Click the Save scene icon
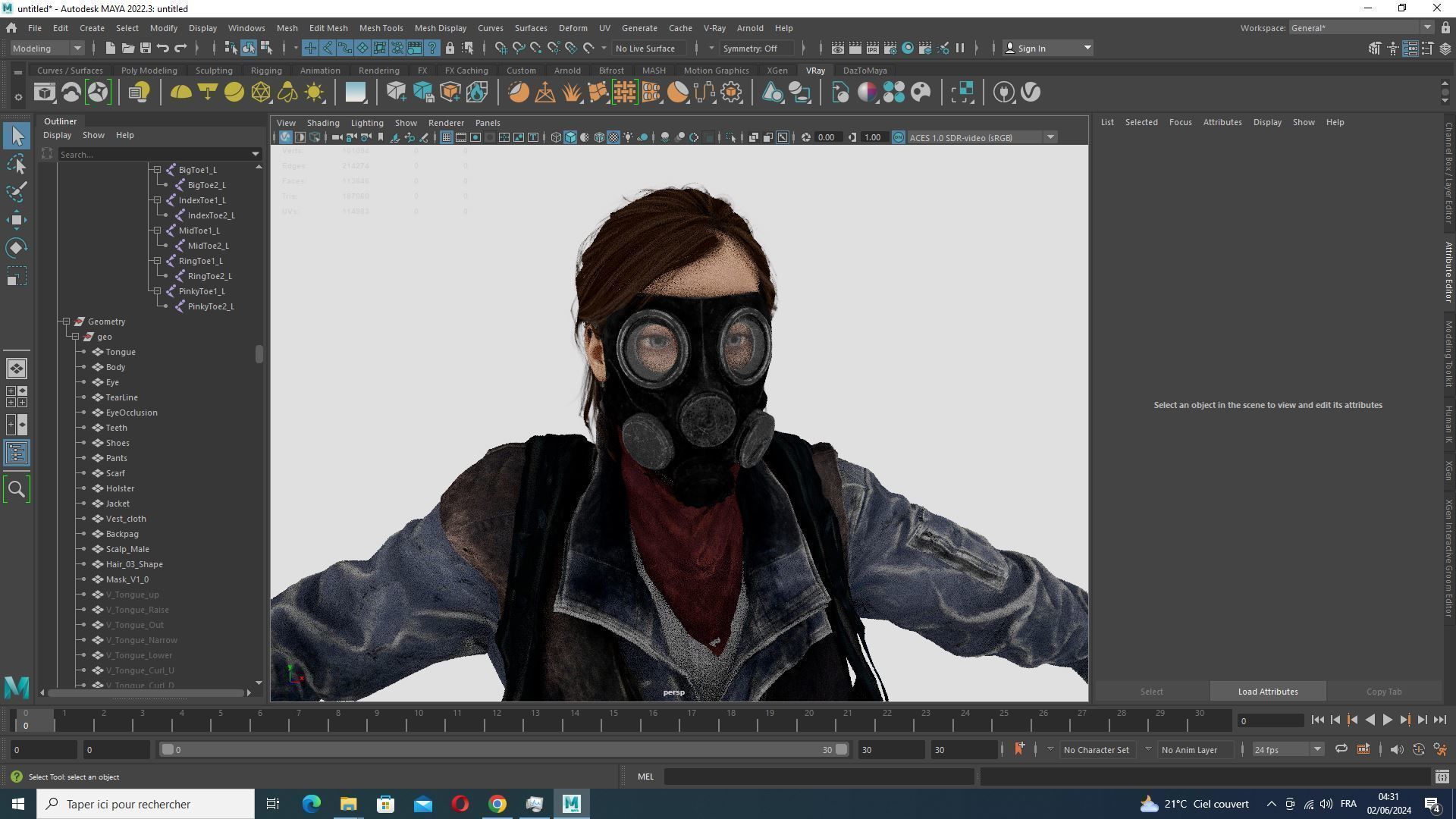This screenshot has width=1456, height=819. click(145, 48)
